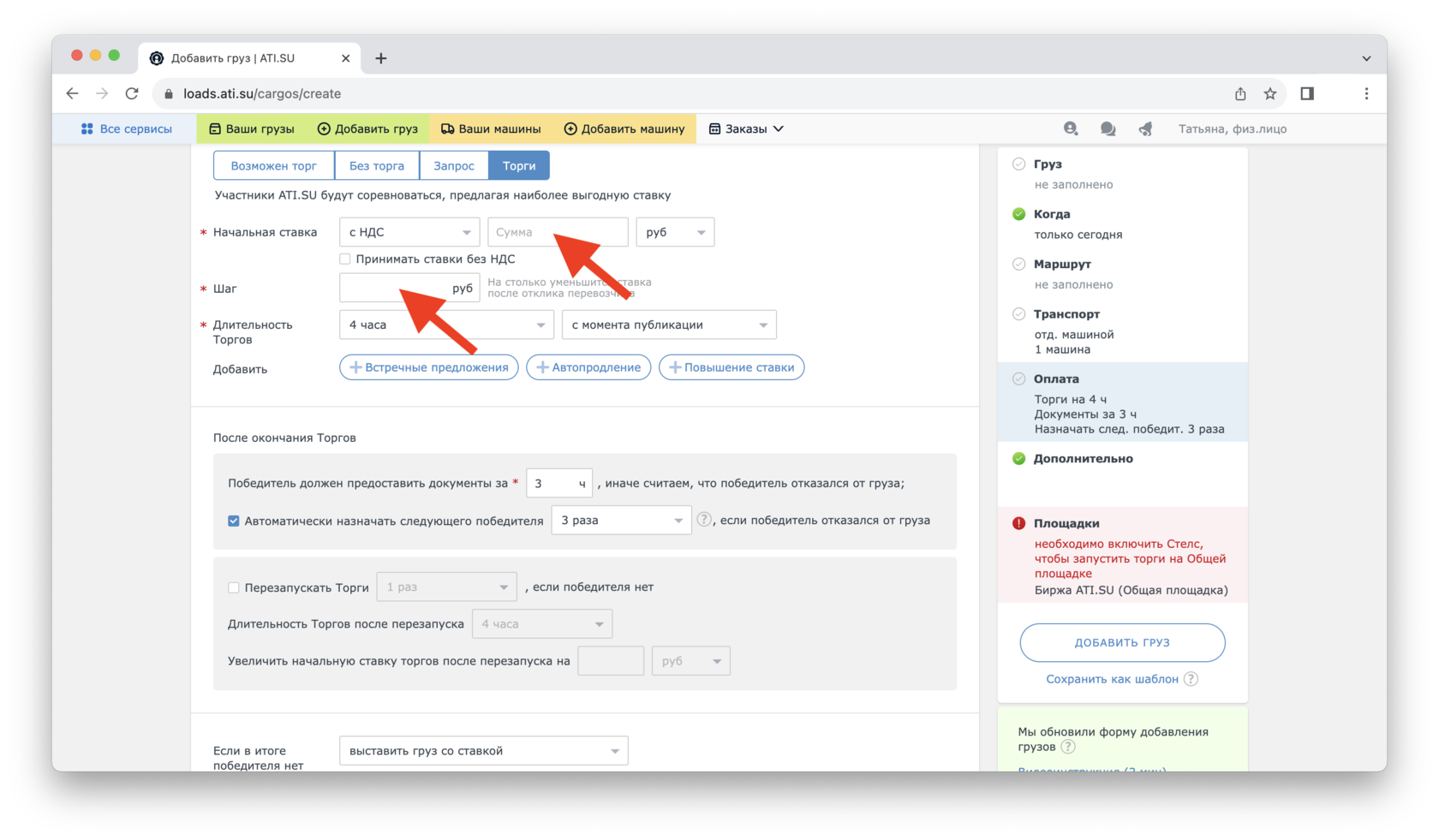Go to 'Ваши грузы' section

(251, 128)
